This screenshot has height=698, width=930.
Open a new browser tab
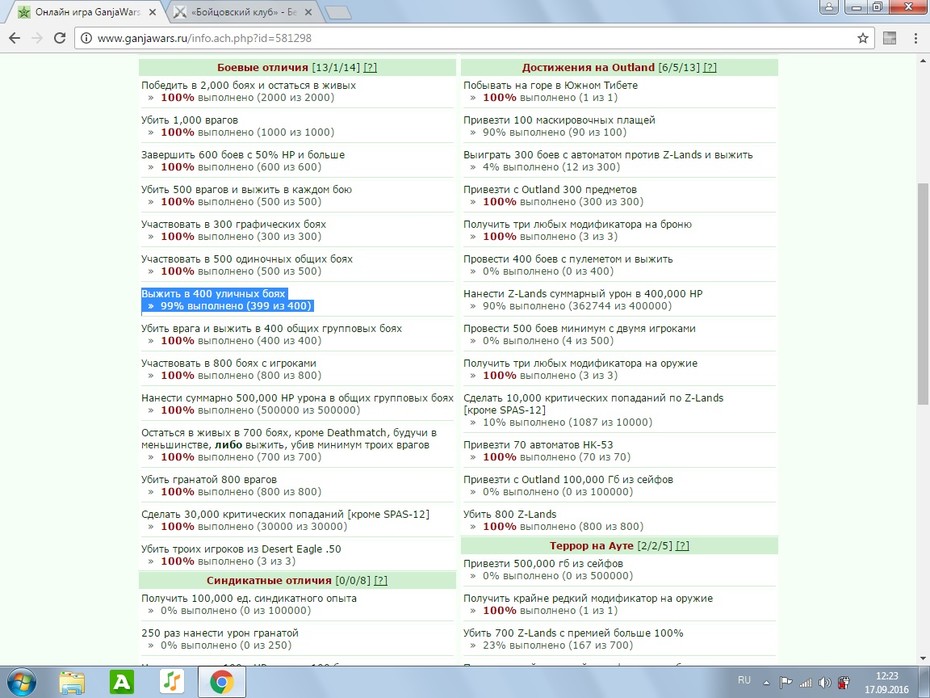[339, 12]
